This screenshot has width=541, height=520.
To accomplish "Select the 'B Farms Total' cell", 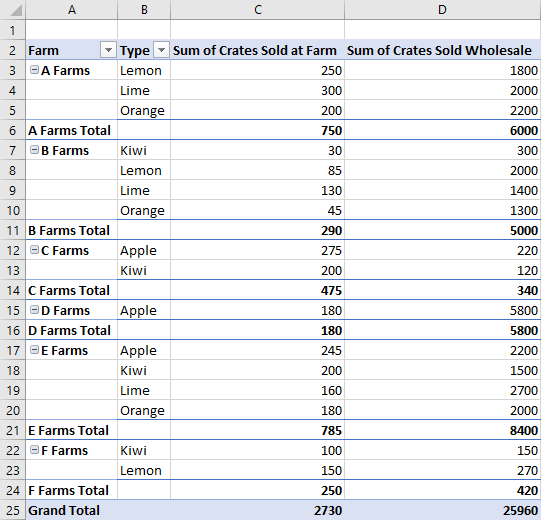I will (71, 230).
